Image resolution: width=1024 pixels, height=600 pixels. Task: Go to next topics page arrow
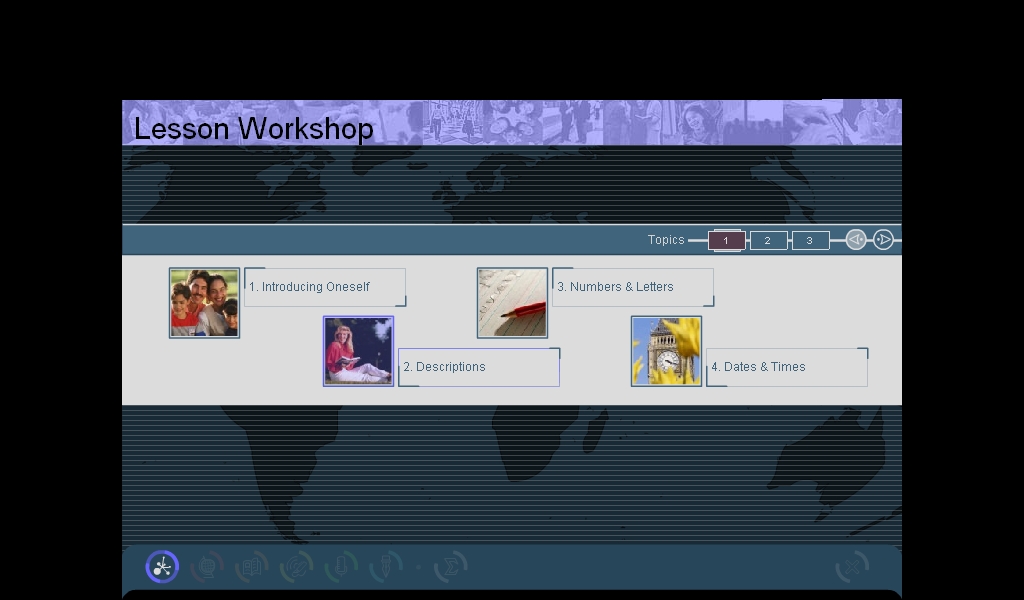pyautogui.click(x=883, y=240)
